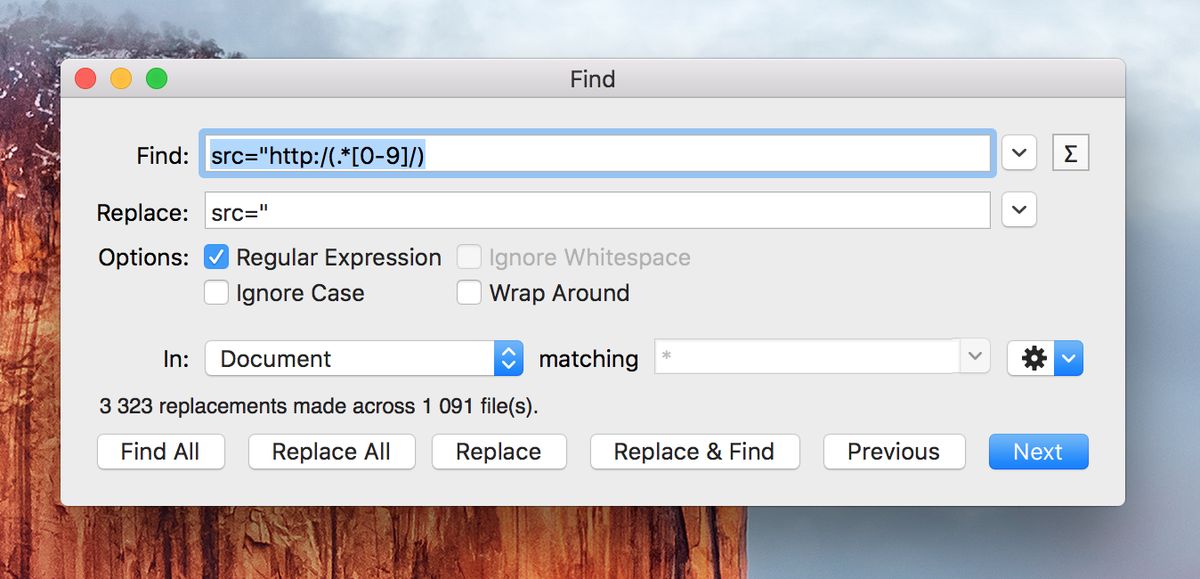Focus the Replace text field
Viewport: 1200px width, 579px height.
597,211
